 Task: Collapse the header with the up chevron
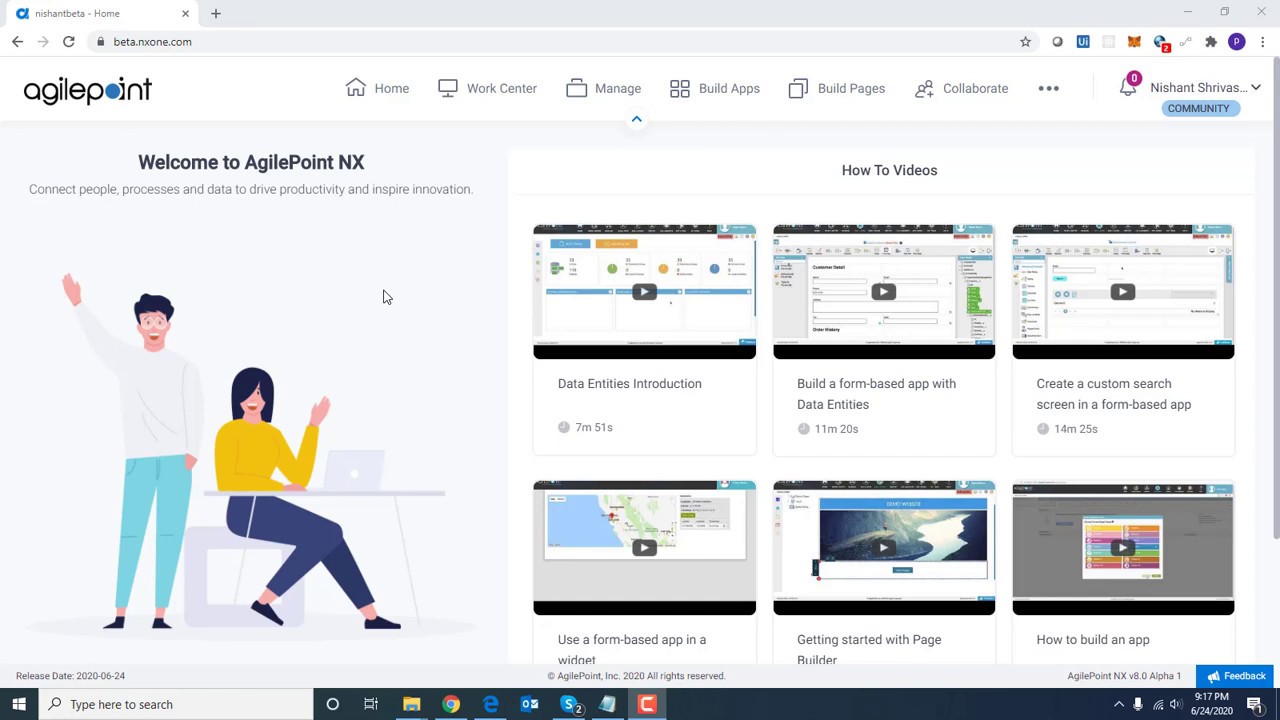pos(636,119)
